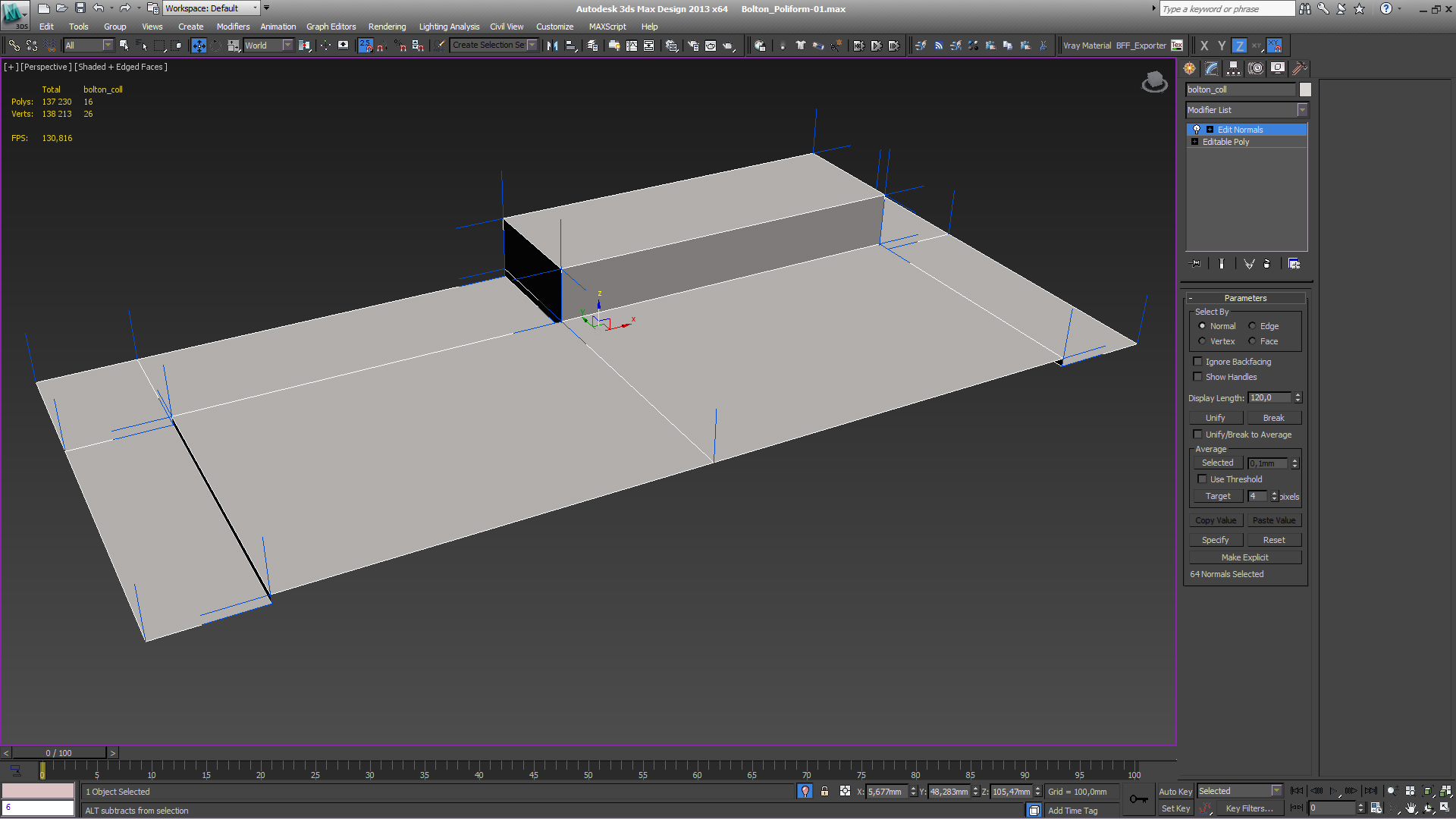Enable the UnifyBreak to Average checkbox
The width and height of the screenshot is (1456, 819).
pos(1197,434)
